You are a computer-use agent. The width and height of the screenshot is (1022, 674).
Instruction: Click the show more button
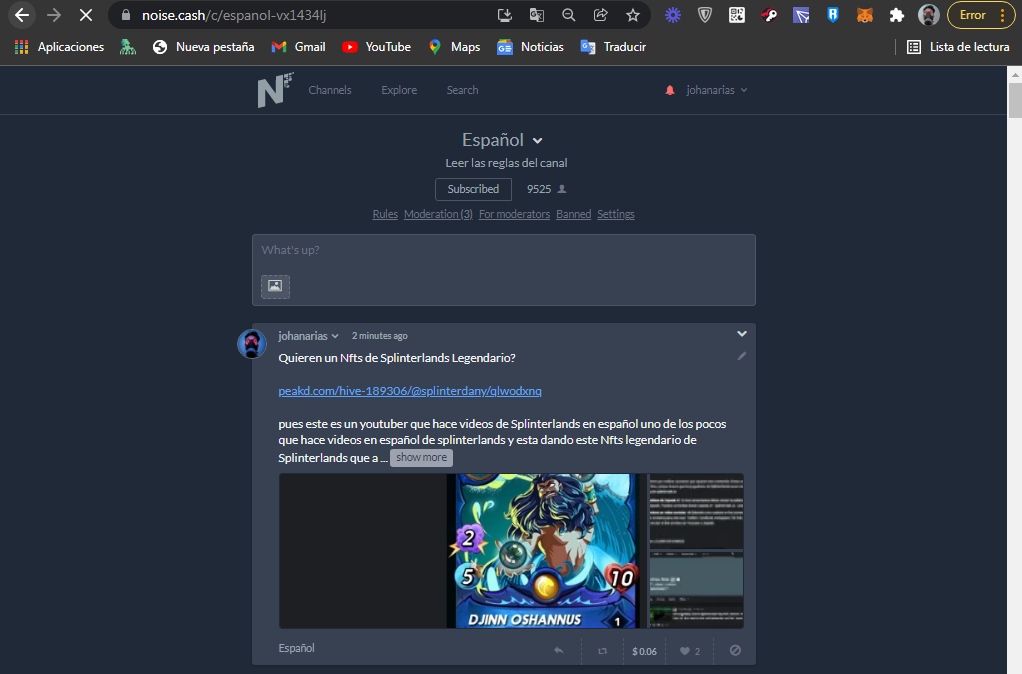(421, 458)
